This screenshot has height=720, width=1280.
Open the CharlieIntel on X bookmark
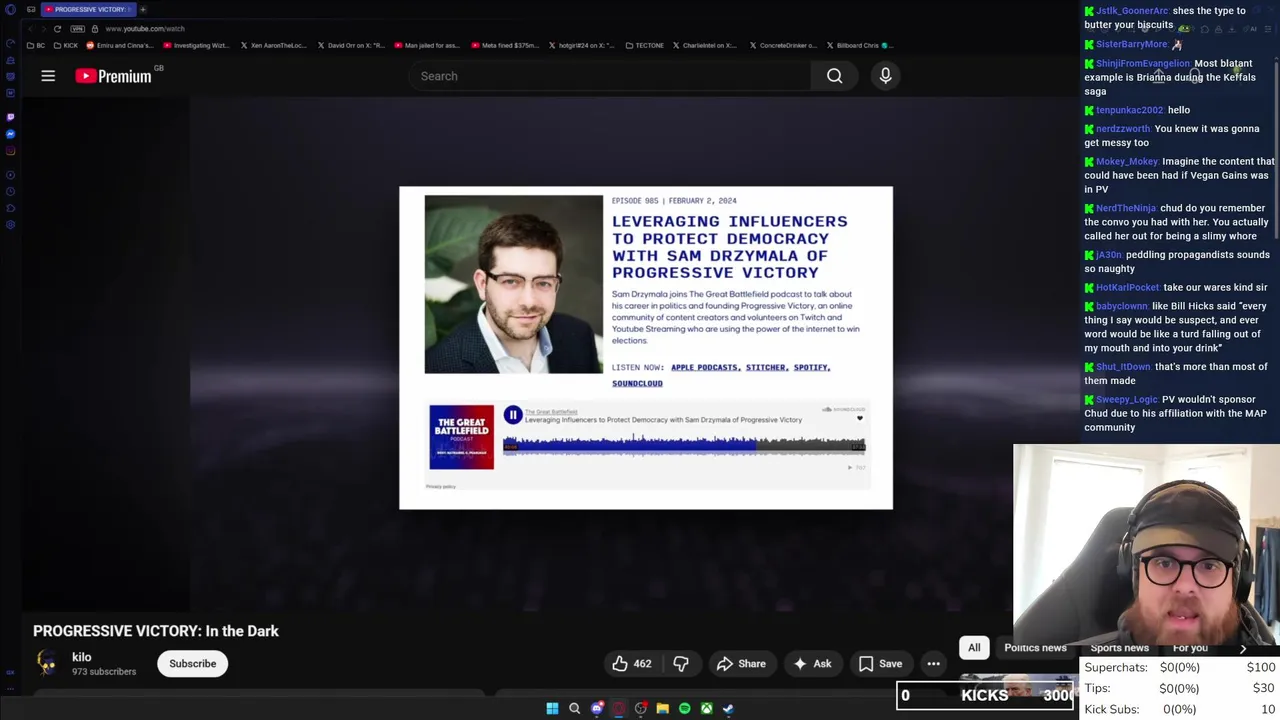[x=705, y=45]
